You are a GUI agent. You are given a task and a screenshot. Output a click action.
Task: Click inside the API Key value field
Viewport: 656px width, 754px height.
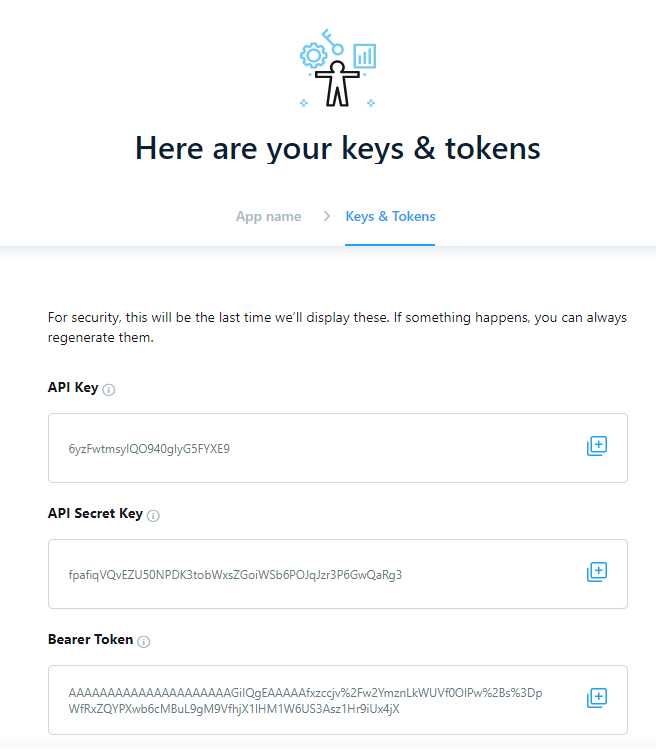tap(338, 448)
